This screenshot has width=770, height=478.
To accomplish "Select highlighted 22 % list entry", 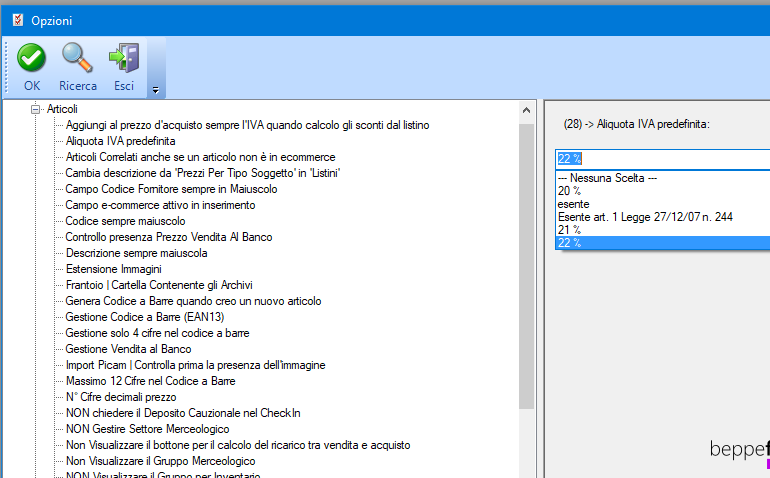I will click(569, 243).
